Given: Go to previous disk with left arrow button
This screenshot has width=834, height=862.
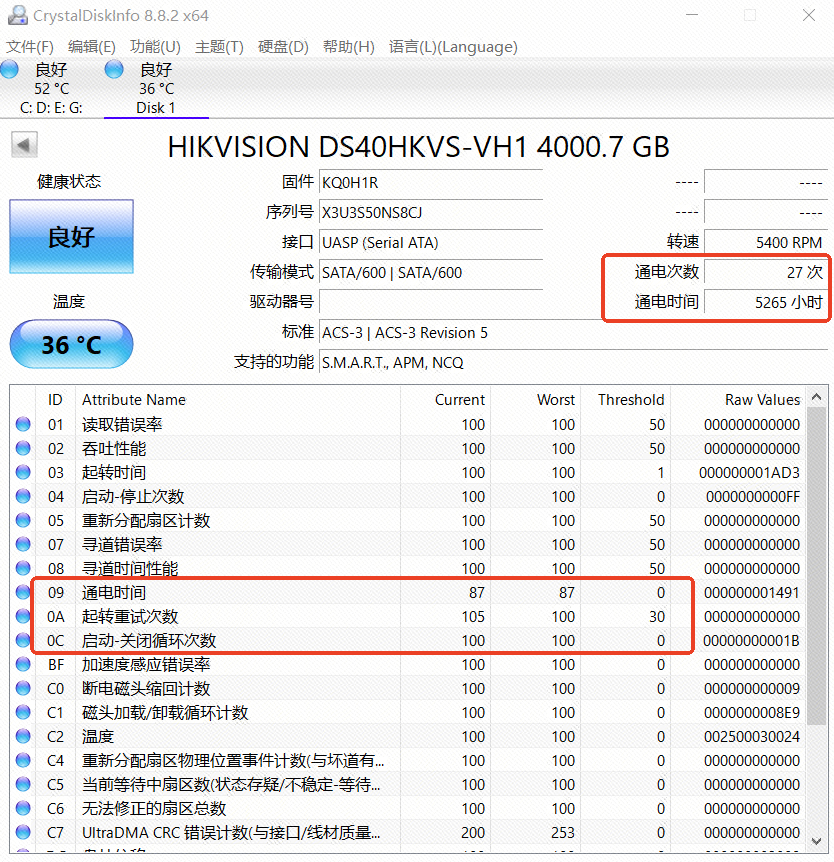Looking at the screenshot, I should click(24, 145).
